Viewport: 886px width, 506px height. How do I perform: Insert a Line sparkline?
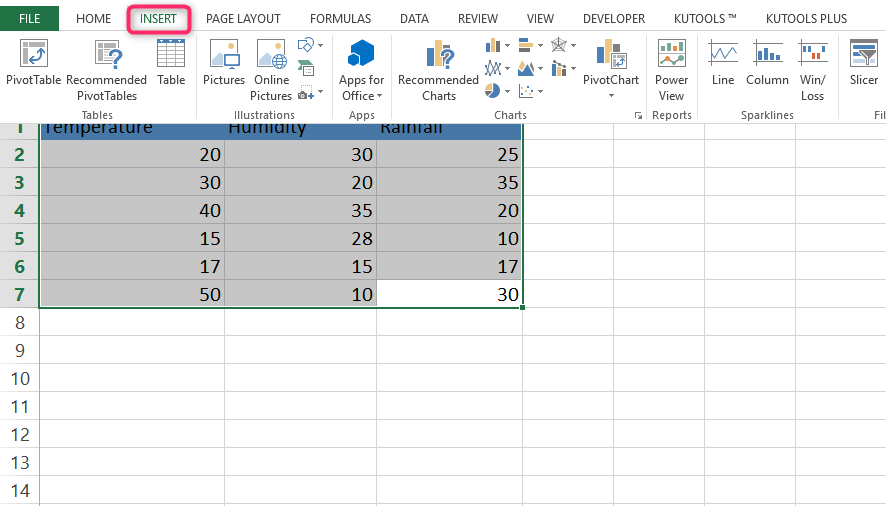click(723, 62)
